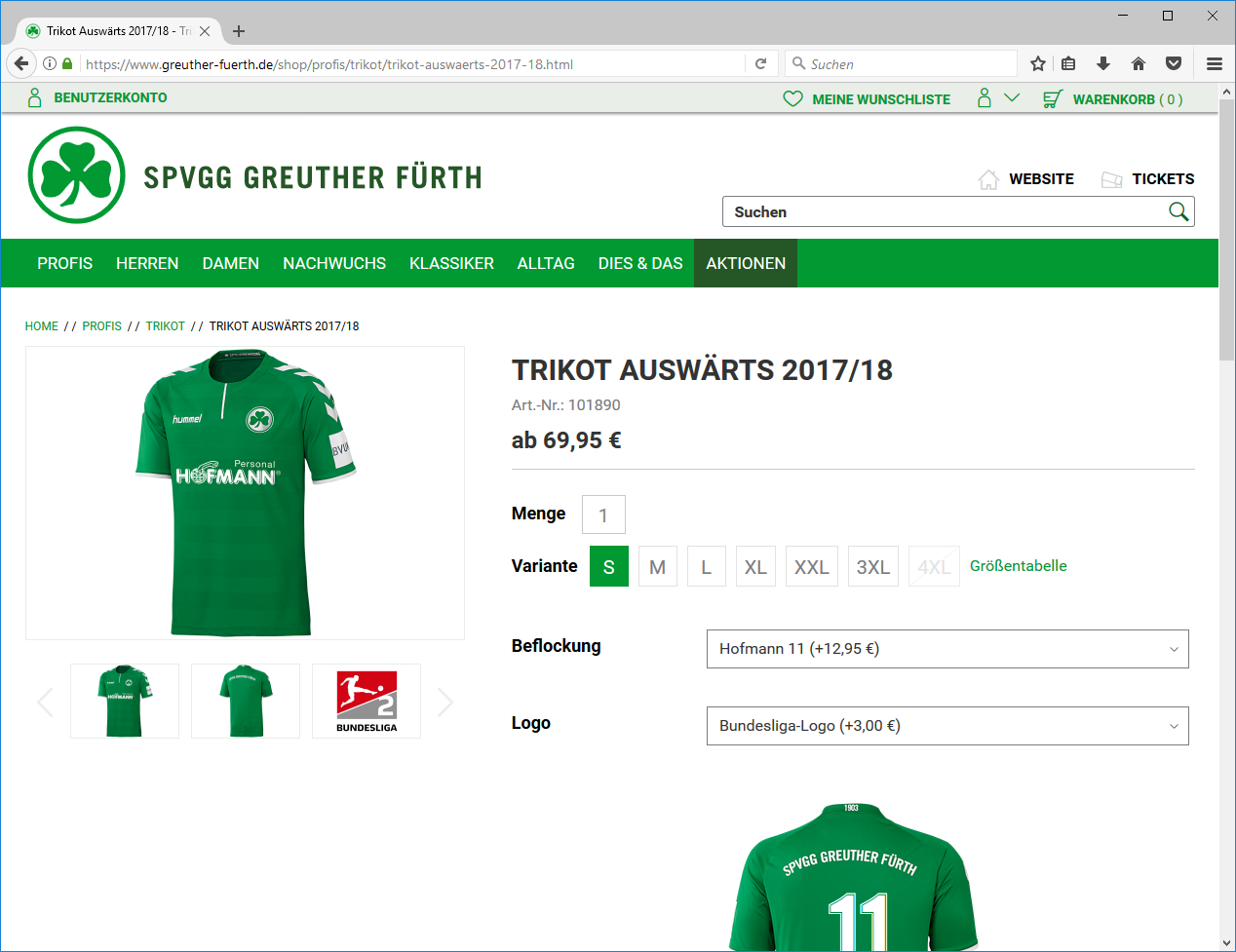Open the NACHWUCHS menu

pyautogui.click(x=334, y=263)
